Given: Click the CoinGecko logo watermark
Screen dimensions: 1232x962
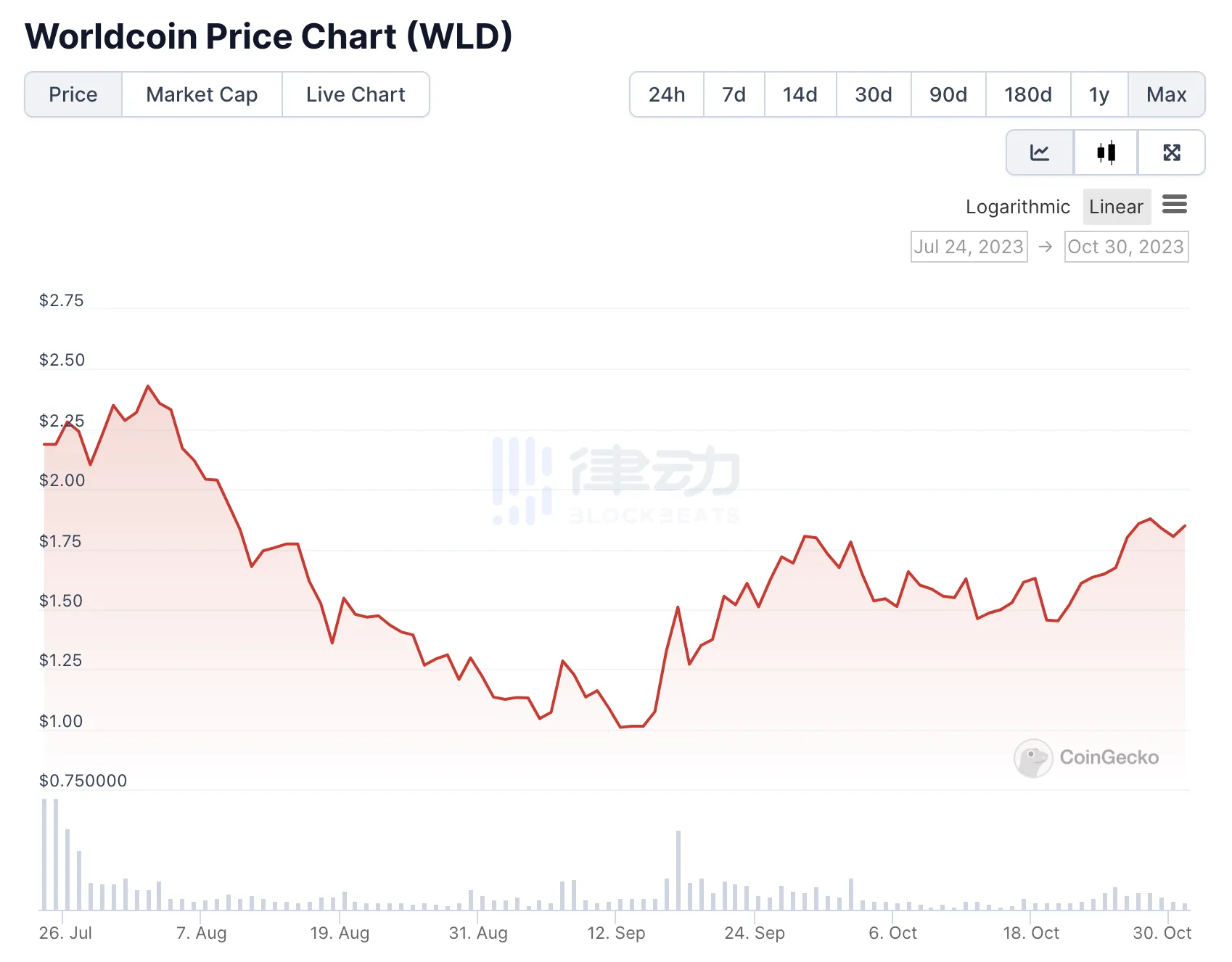Looking at the screenshot, I should pos(1086,757).
